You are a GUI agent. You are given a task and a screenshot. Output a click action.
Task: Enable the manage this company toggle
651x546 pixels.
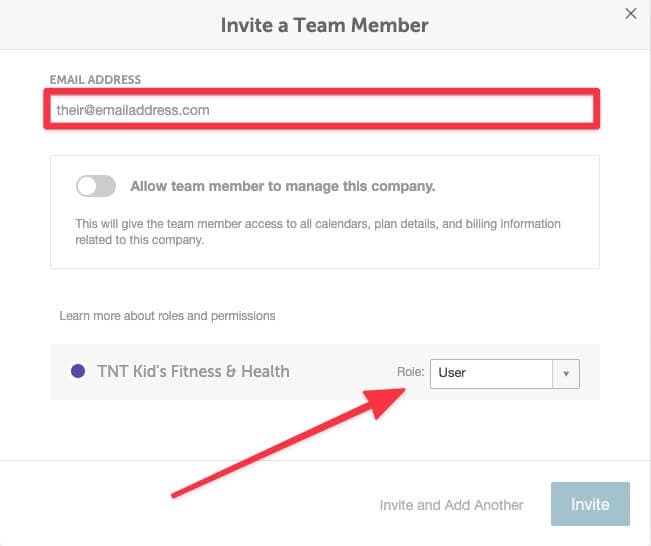(96, 186)
